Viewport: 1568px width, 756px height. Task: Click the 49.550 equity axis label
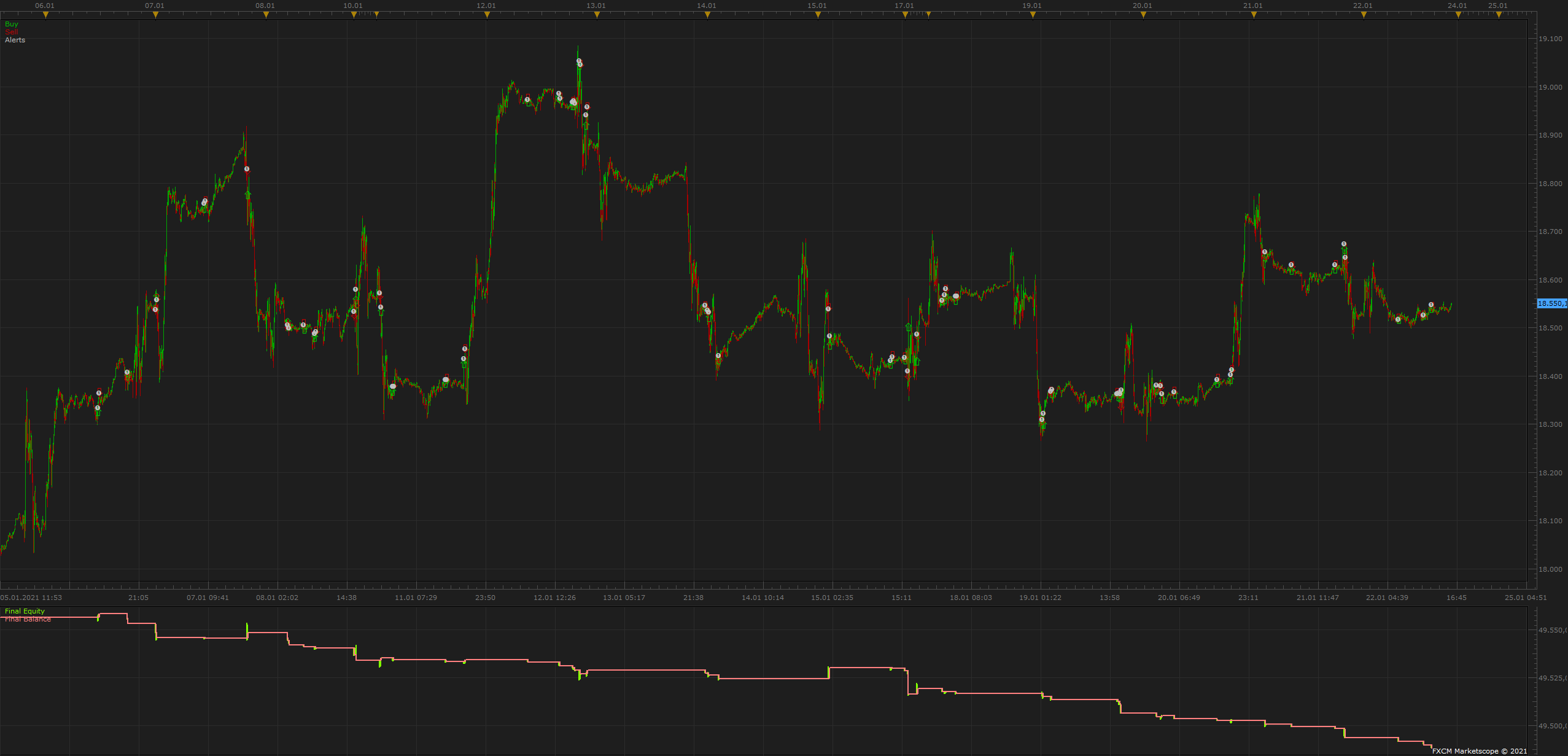1552,630
